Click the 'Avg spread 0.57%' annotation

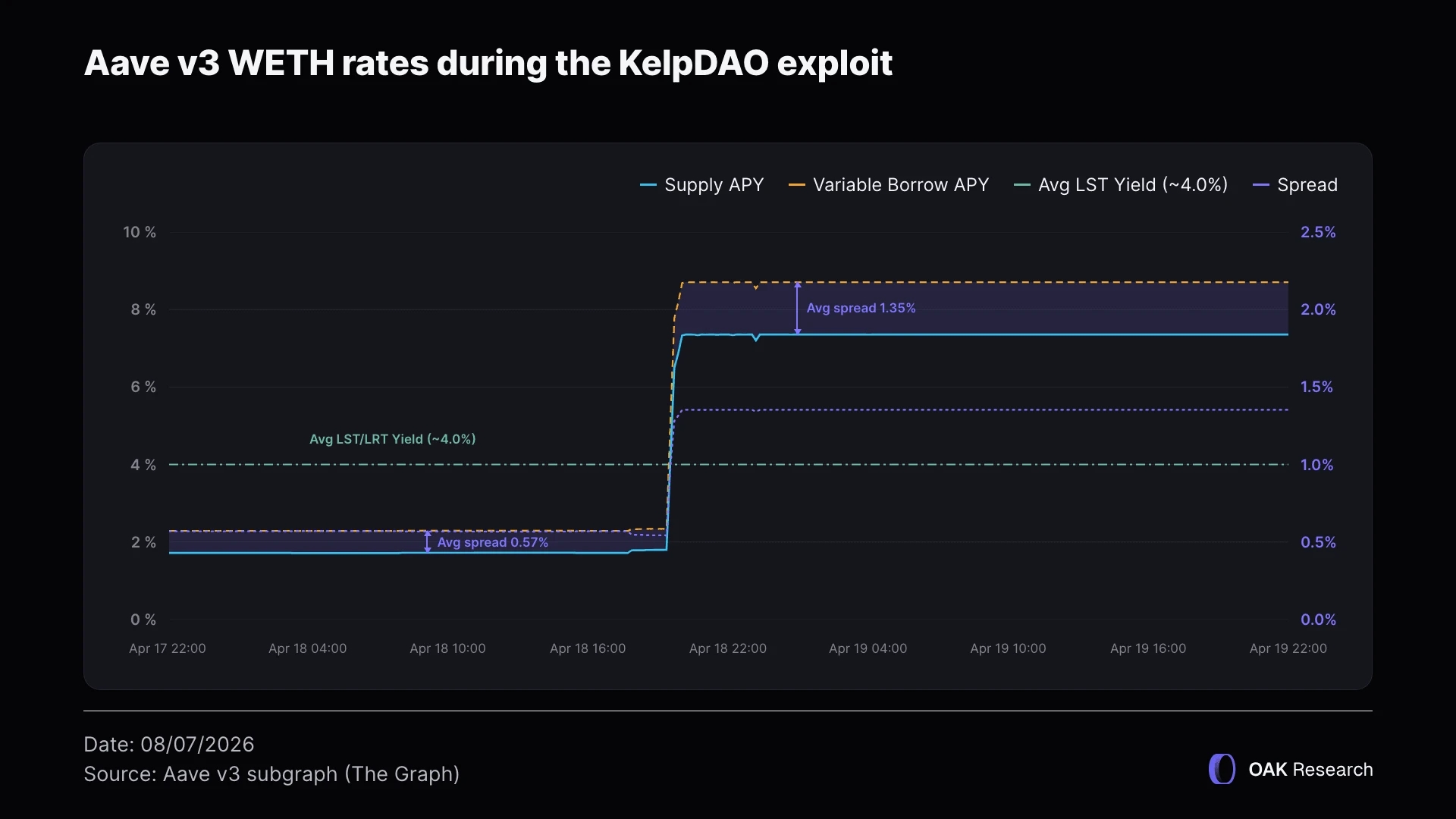(x=492, y=542)
